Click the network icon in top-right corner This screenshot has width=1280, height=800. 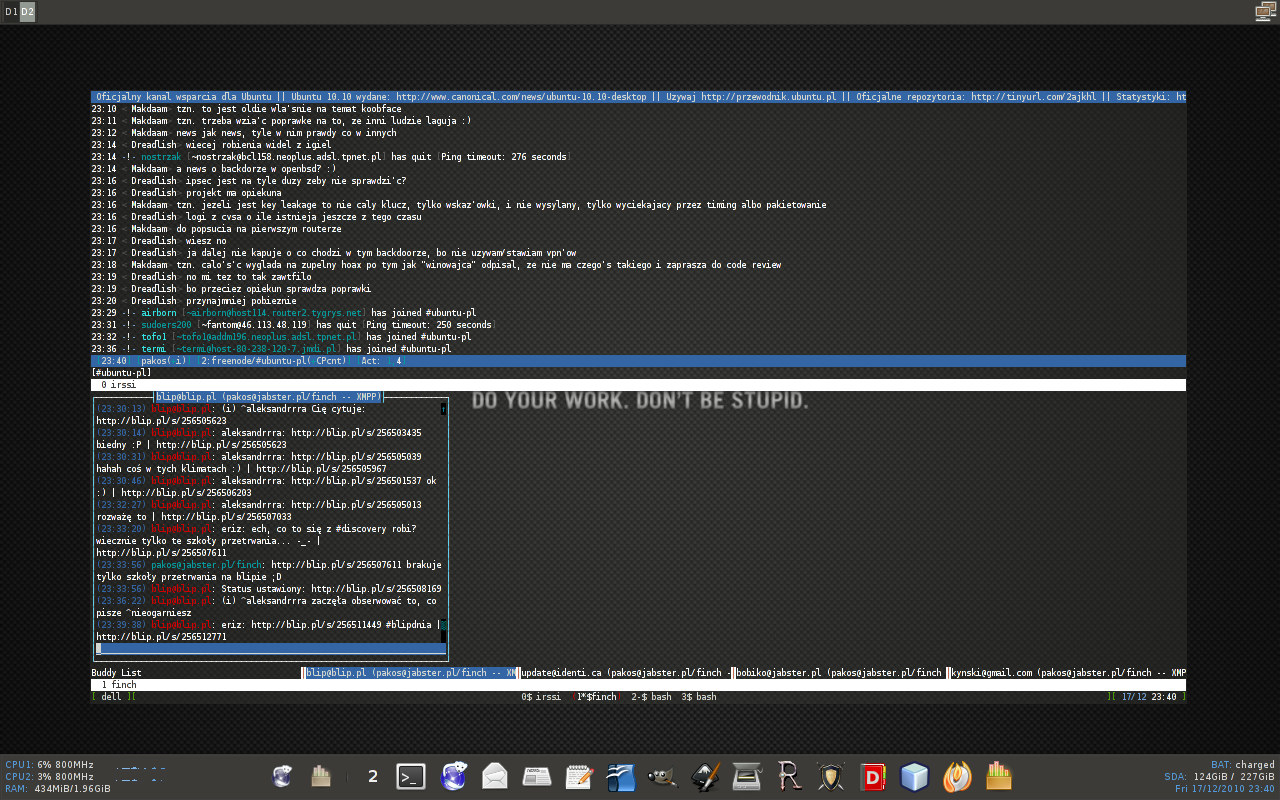point(1266,11)
